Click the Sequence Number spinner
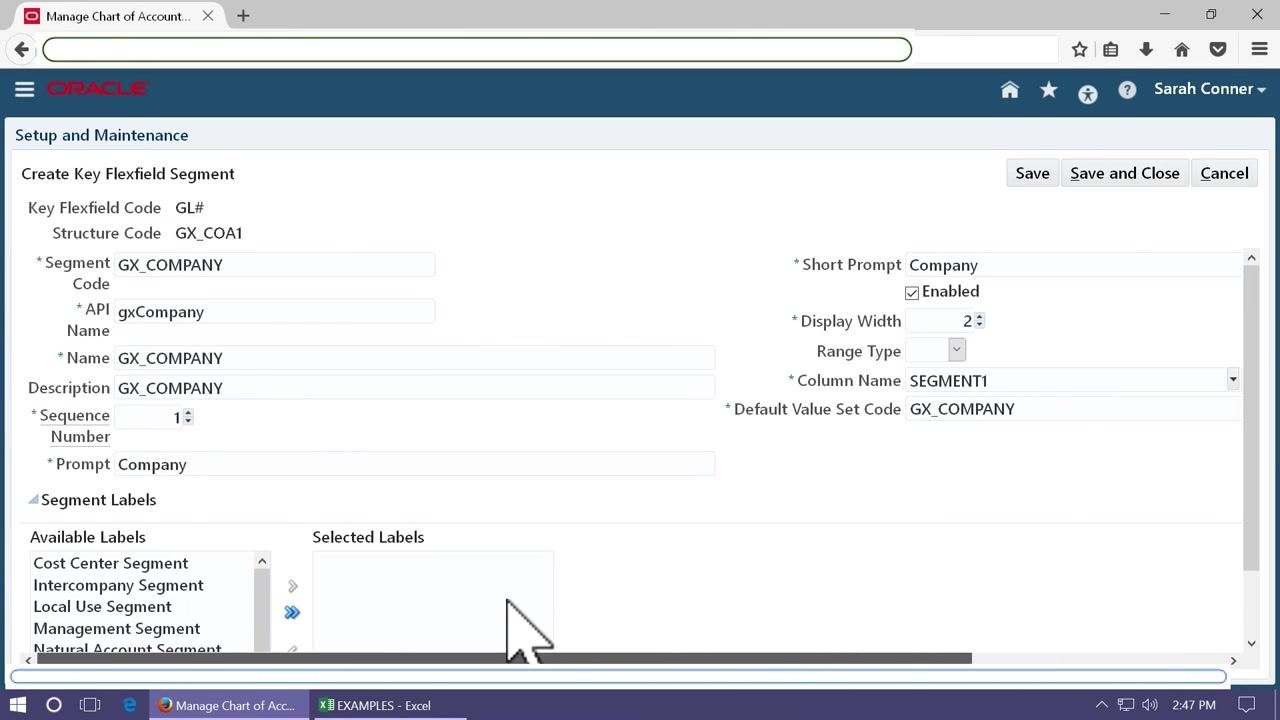 click(188, 417)
